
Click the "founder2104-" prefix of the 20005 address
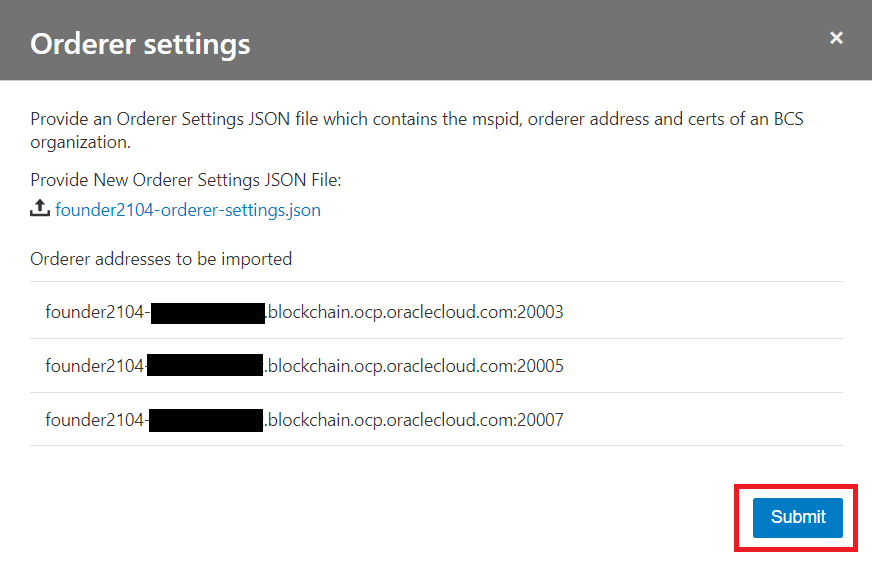[96, 366]
